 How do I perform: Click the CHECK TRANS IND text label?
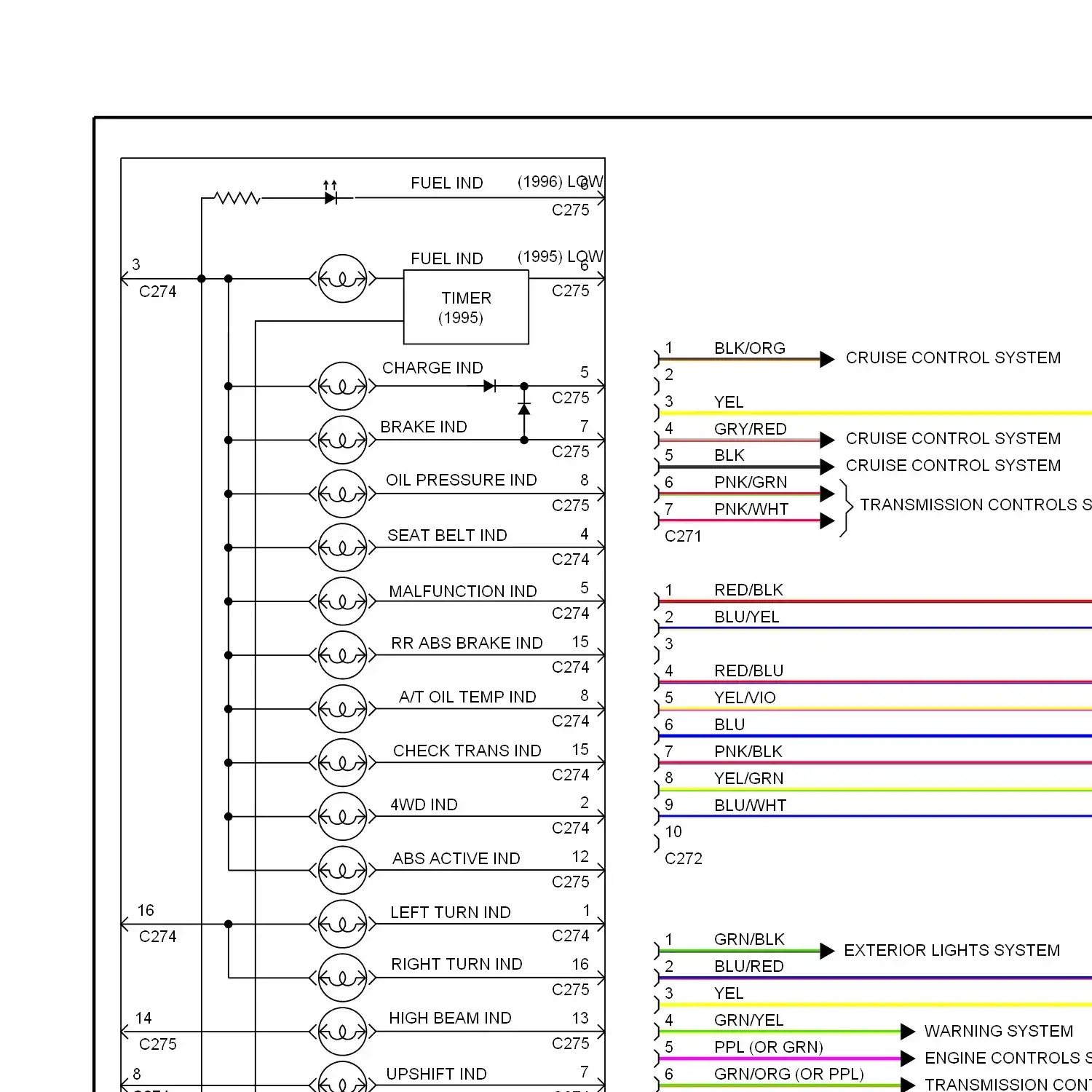click(x=467, y=751)
